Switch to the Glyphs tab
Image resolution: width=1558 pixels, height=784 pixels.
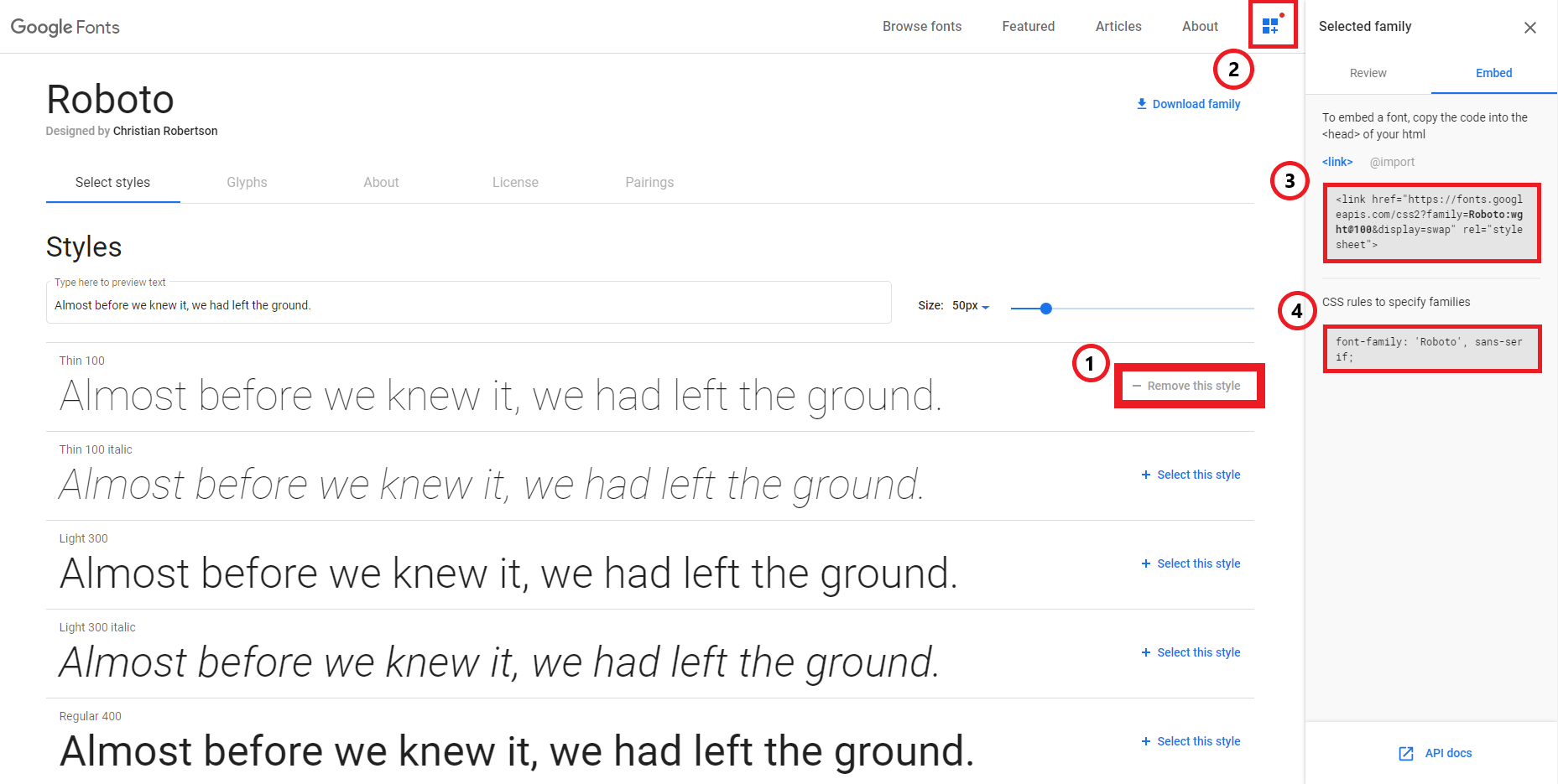click(247, 182)
